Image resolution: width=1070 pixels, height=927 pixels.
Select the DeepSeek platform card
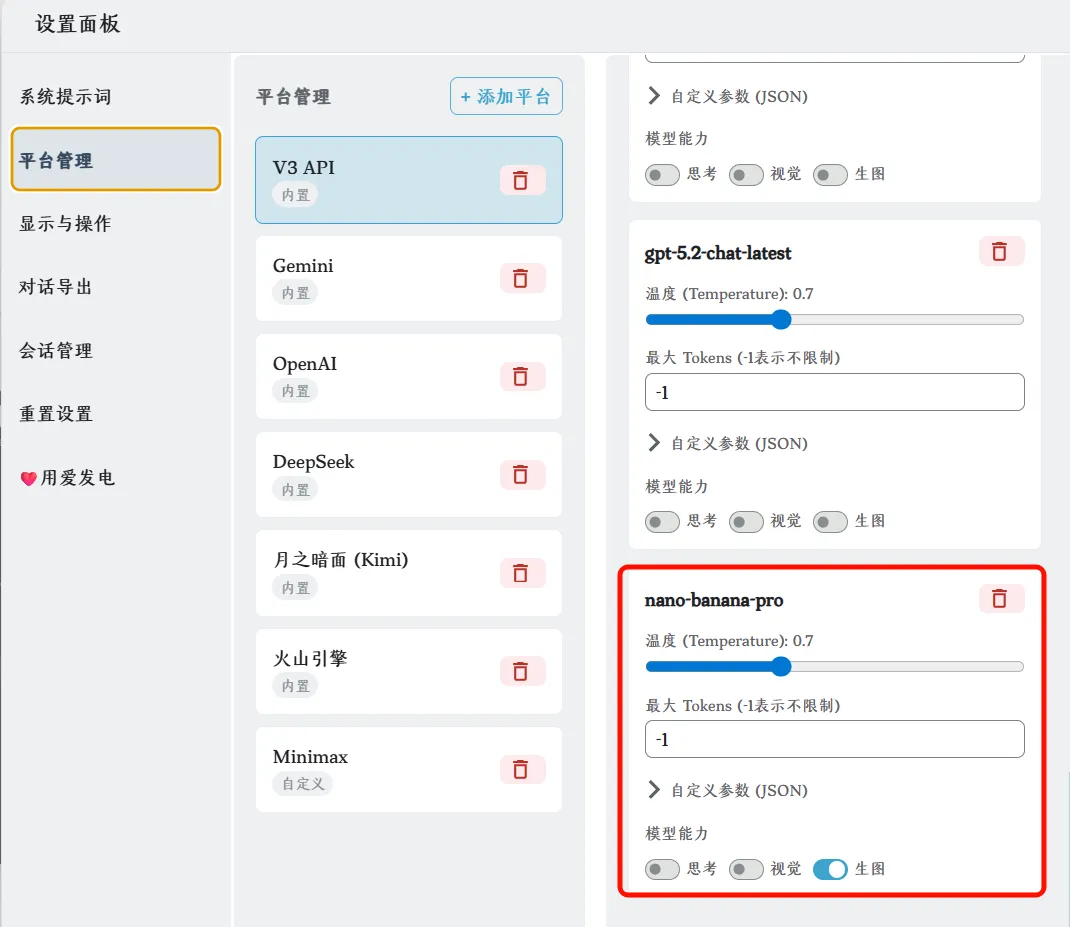tap(409, 474)
